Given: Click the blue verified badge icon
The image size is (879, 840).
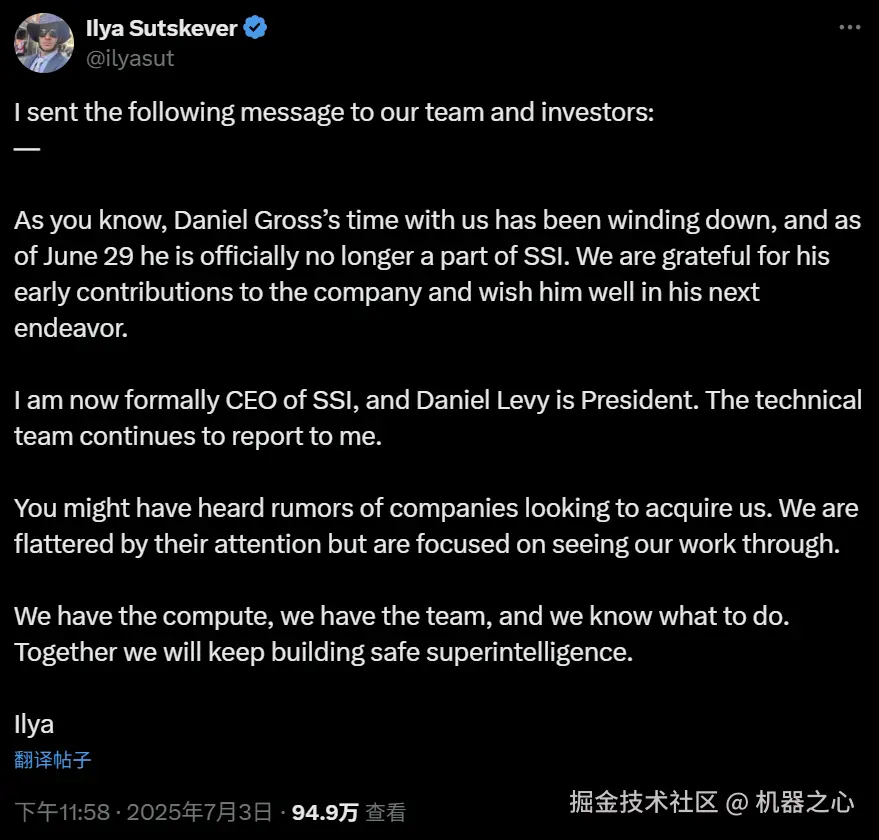Looking at the screenshot, I should [256, 28].
